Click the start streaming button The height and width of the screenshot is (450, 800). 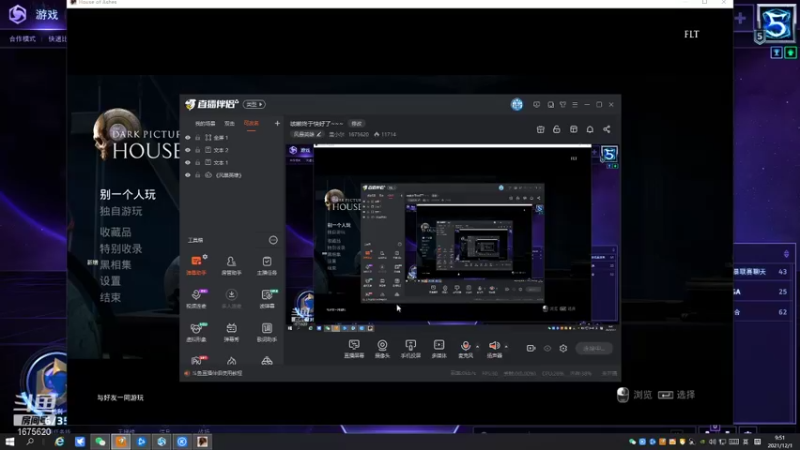593,348
